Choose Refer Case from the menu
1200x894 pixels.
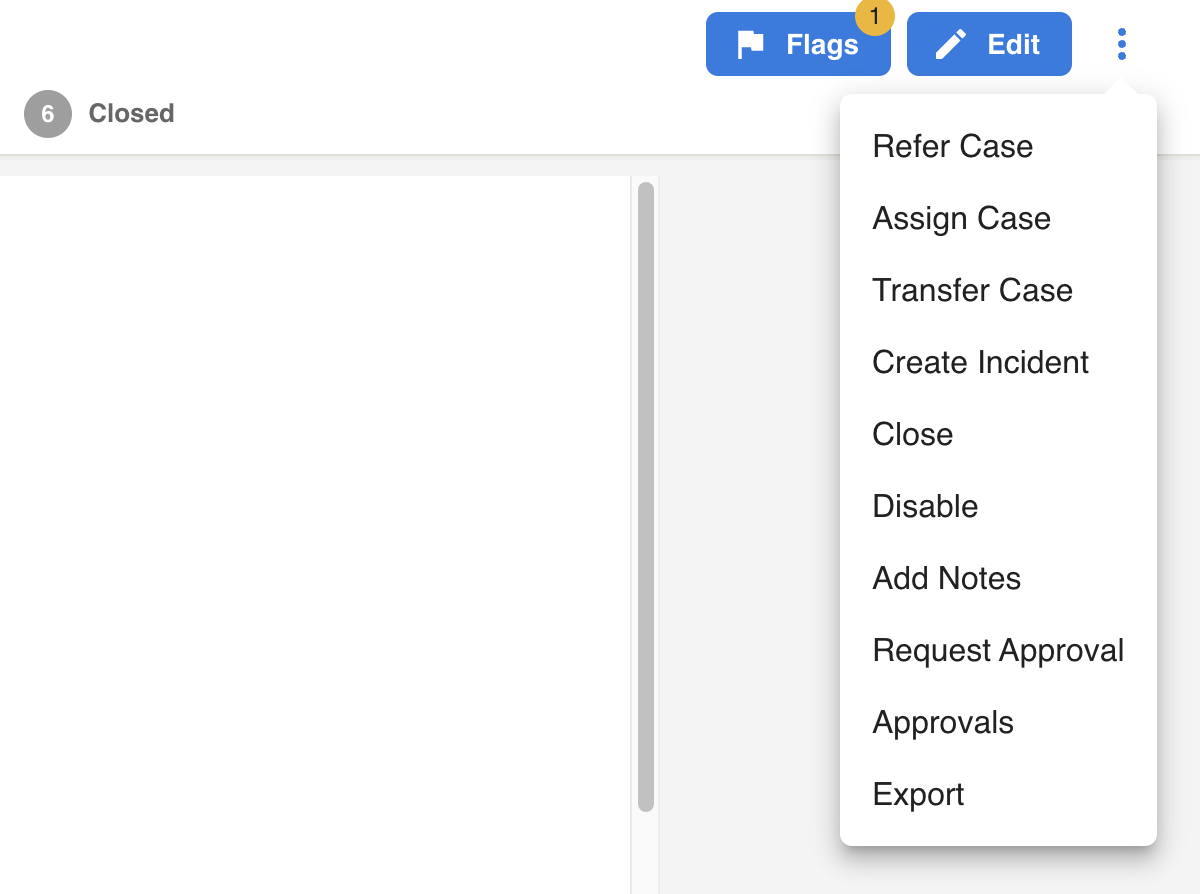[952, 146]
